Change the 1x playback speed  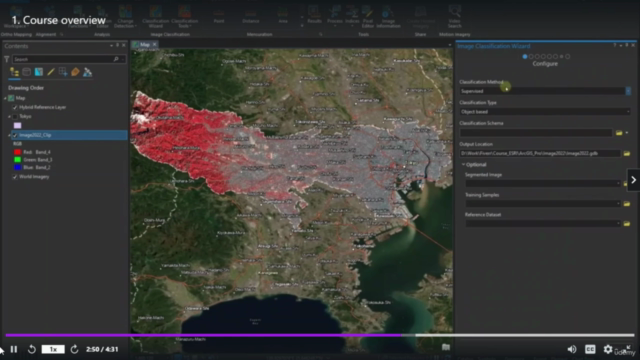click(x=53, y=349)
